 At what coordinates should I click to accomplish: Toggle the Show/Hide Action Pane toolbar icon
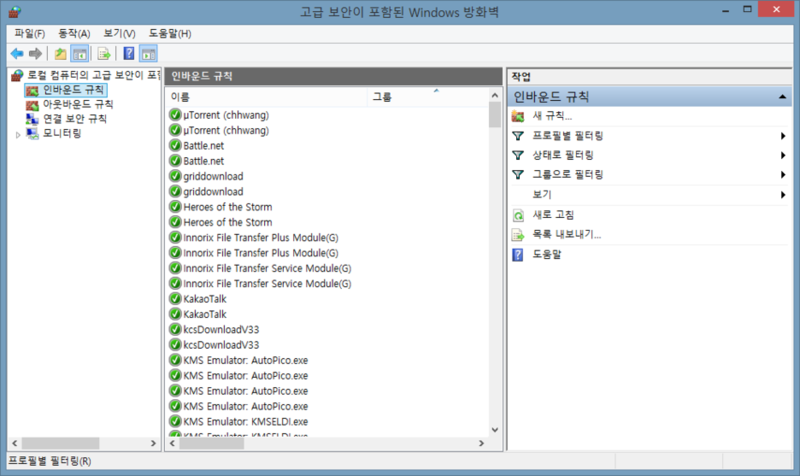pos(148,54)
